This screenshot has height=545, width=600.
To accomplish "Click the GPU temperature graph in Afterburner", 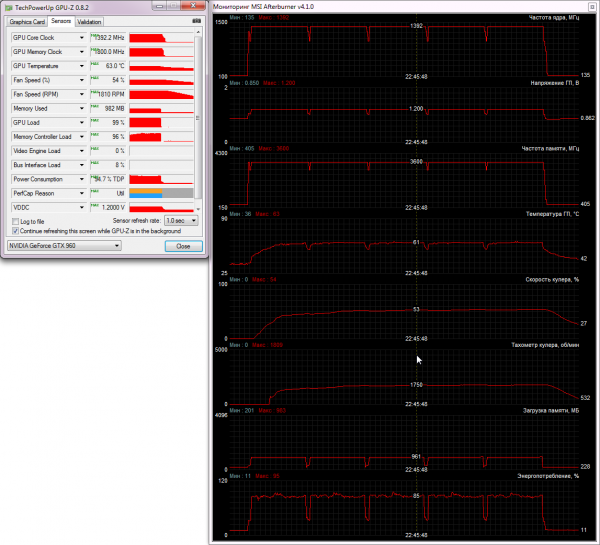I will pyautogui.click(x=404, y=246).
